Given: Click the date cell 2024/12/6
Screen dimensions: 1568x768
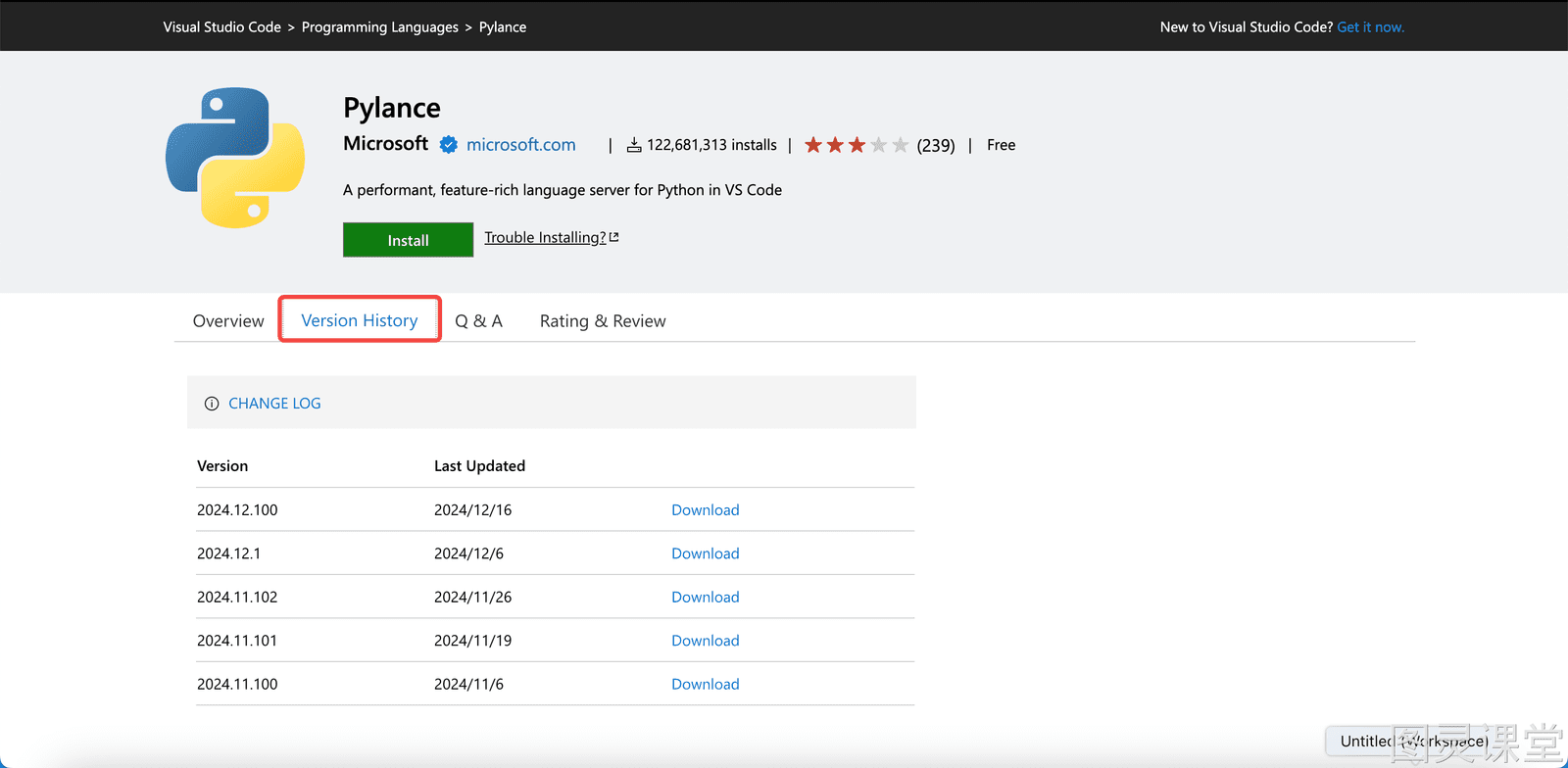Looking at the screenshot, I should click(x=469, y=553).
